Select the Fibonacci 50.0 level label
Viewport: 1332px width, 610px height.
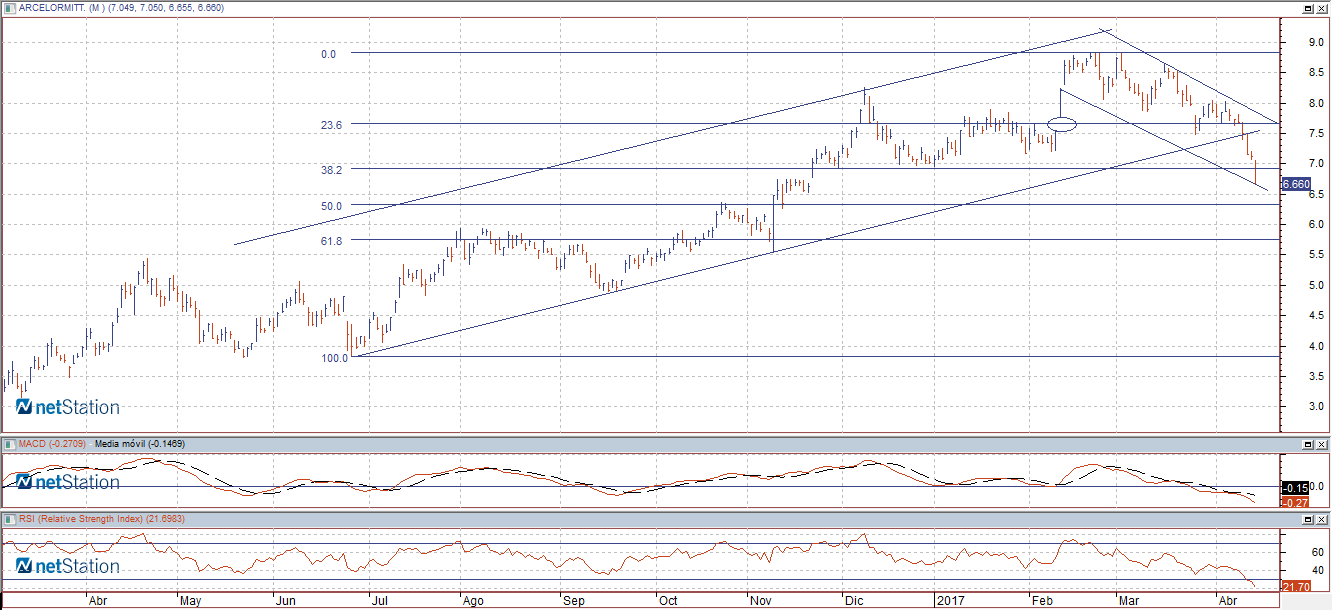[x=332, y=206]
